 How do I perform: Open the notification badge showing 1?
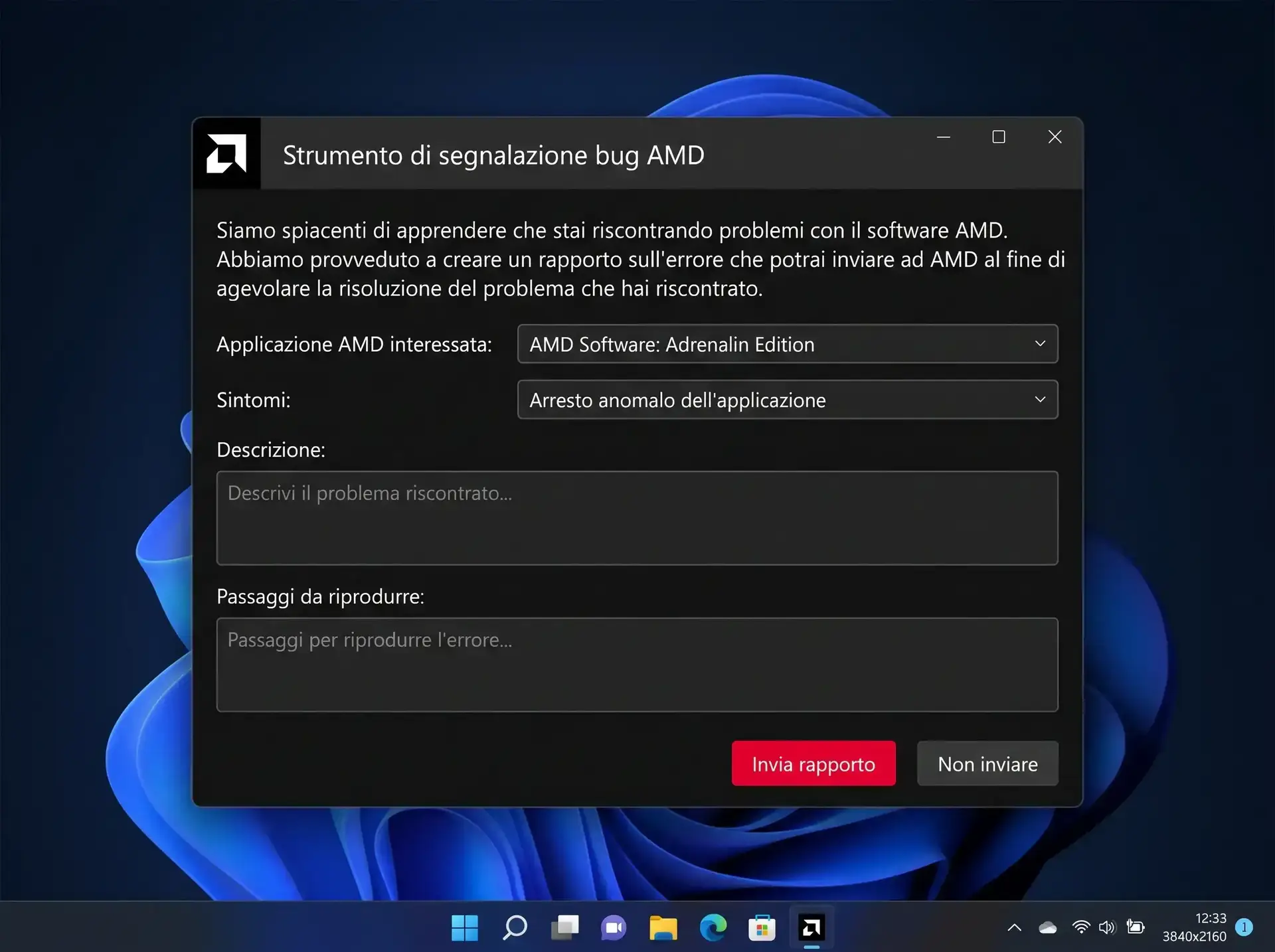pos(1244,927)
